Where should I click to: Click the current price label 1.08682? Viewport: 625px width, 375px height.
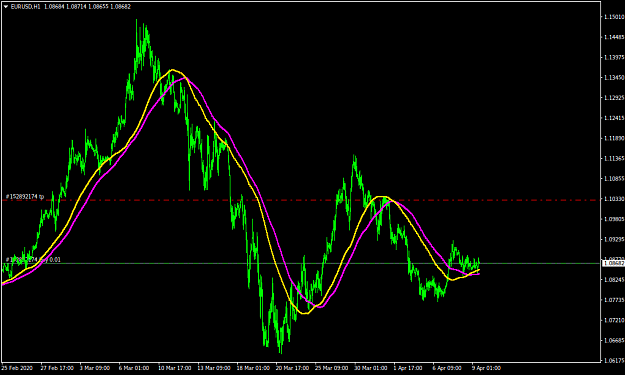(x=613, y=263)
